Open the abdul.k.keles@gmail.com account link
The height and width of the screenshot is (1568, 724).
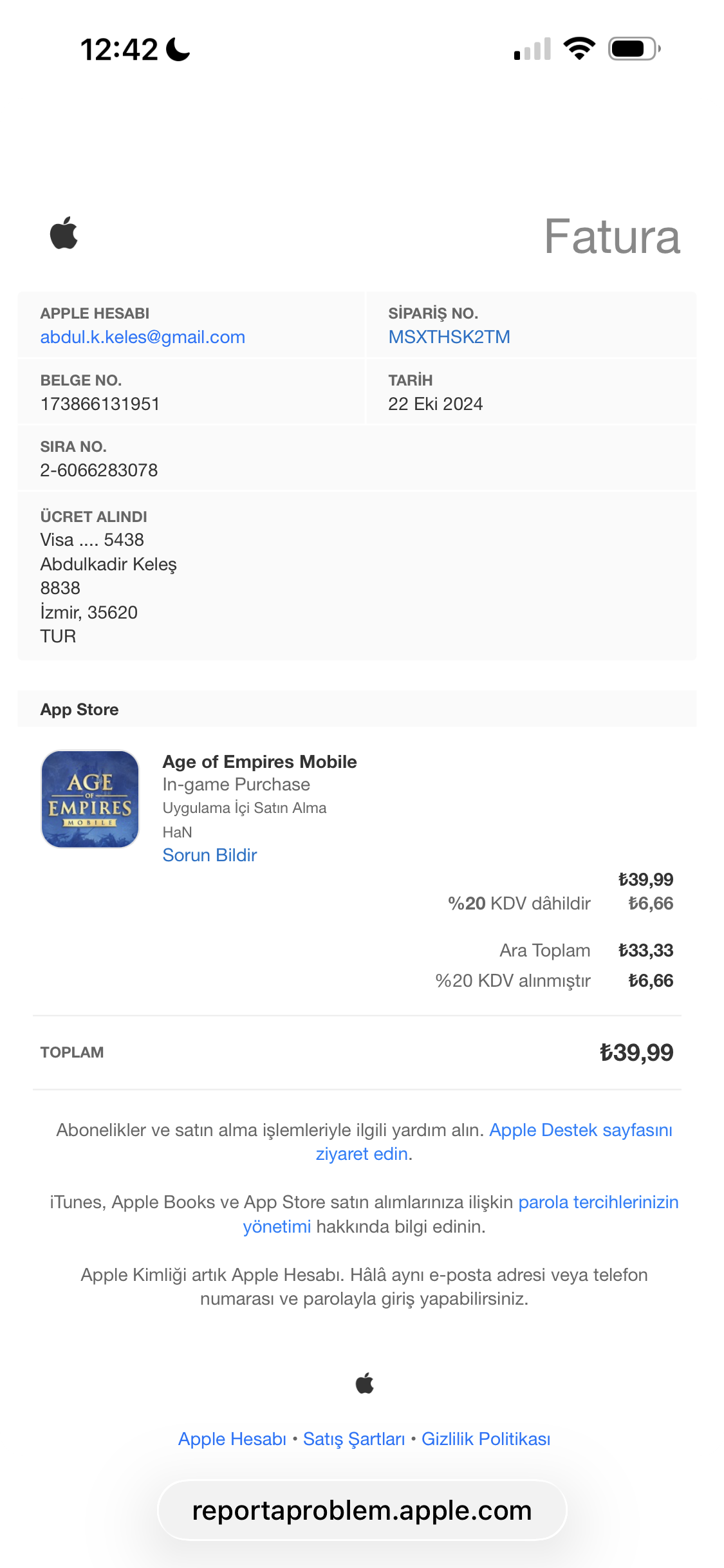coord(143,337)
